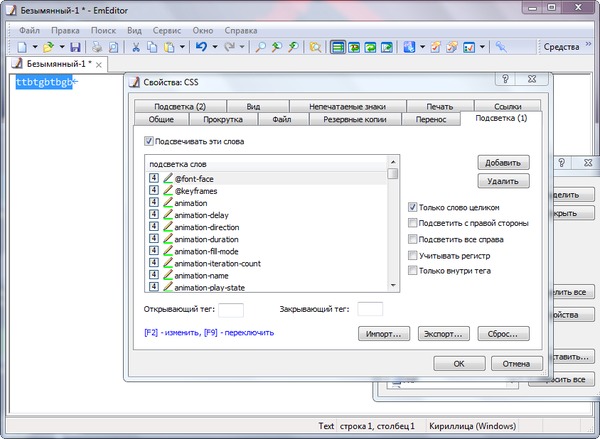Enable "Учитывать регистр" checkbox
Screen dimensions: 600x439
pyautogui.click(x=413, y=255)
